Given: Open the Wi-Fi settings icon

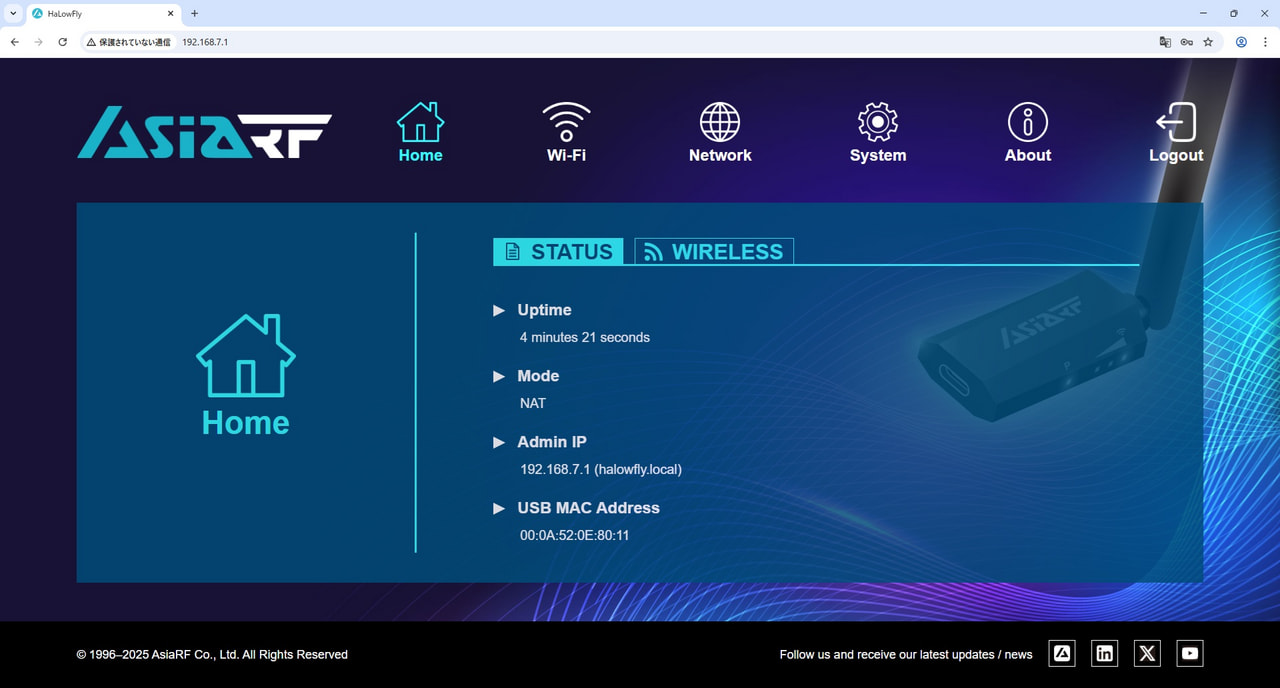Looking at the screenshot, I should tap(566, 123).
